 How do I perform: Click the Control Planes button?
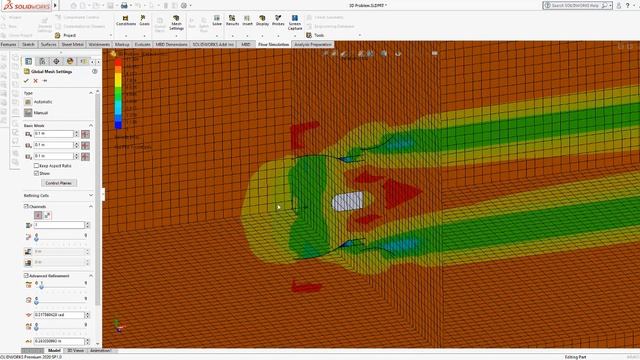(59, 183)
